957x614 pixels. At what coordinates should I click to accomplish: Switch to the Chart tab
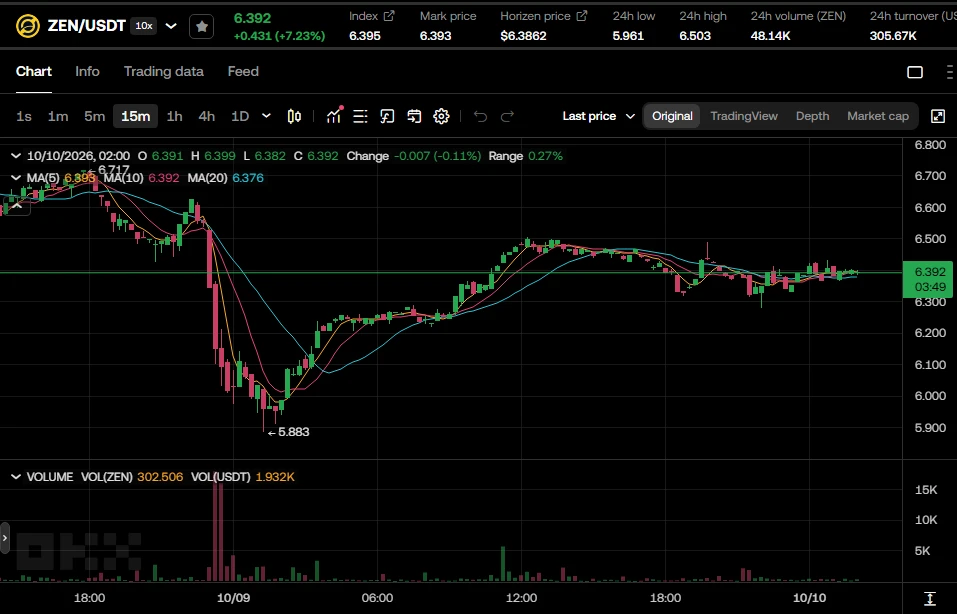click(x=34, y=71)
